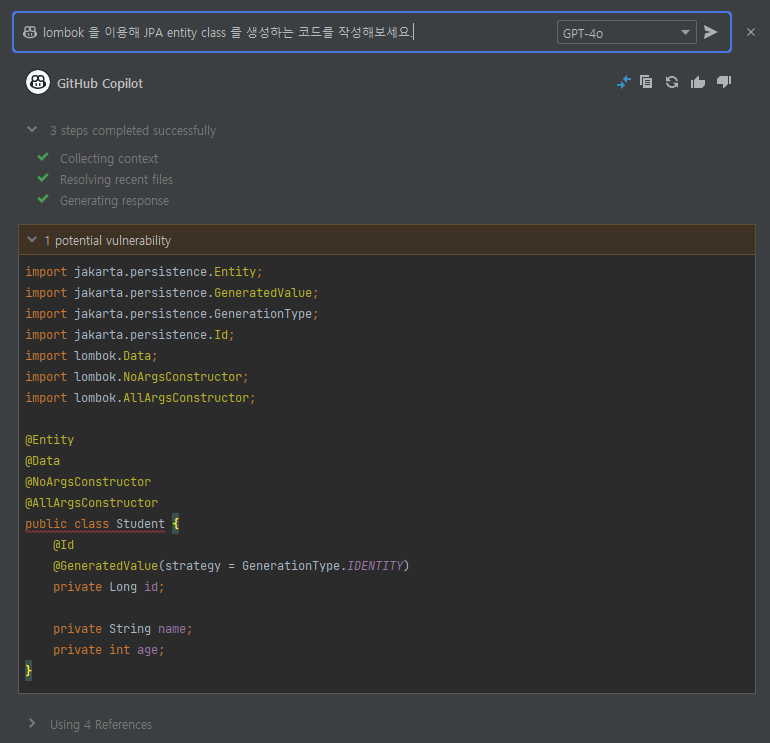Click import jakarta.persistence.GenerationType line
The width and height of the screenshot is (770, 743).
click(172, 314)
